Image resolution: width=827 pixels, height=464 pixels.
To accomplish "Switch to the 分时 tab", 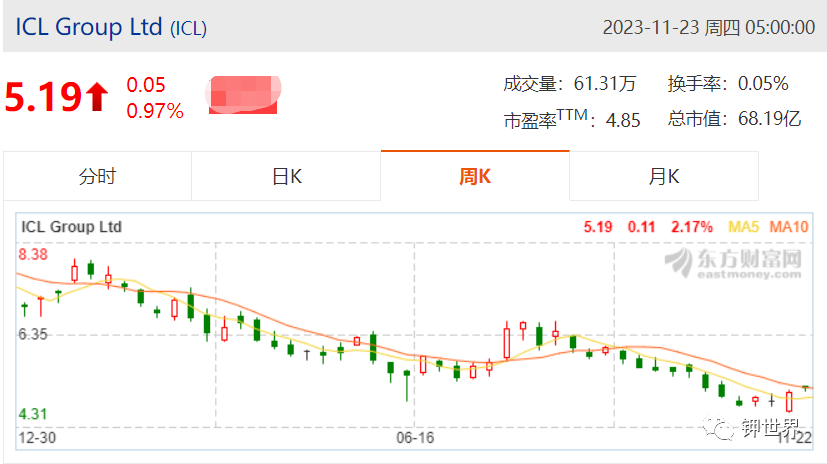I will [x=97, y=176].
